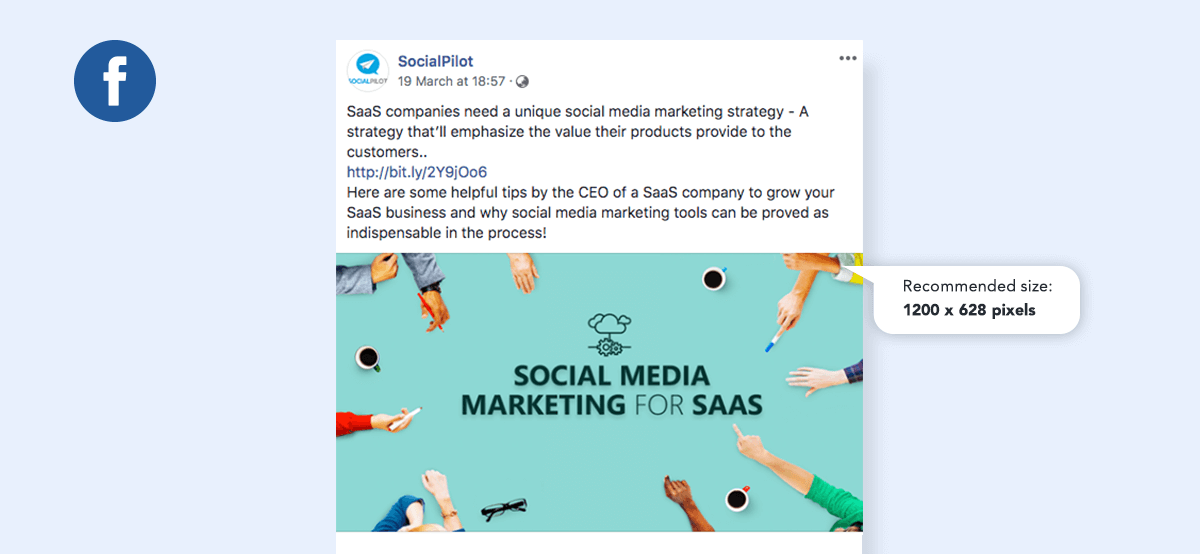
Task: Click the coffee cup at image top center
Action: tap(713, 278)
